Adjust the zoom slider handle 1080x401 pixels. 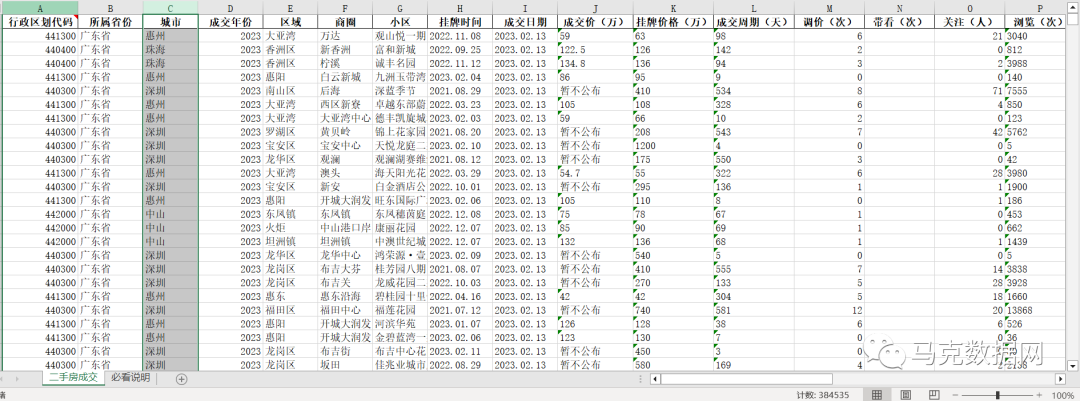tap(997, 395)
